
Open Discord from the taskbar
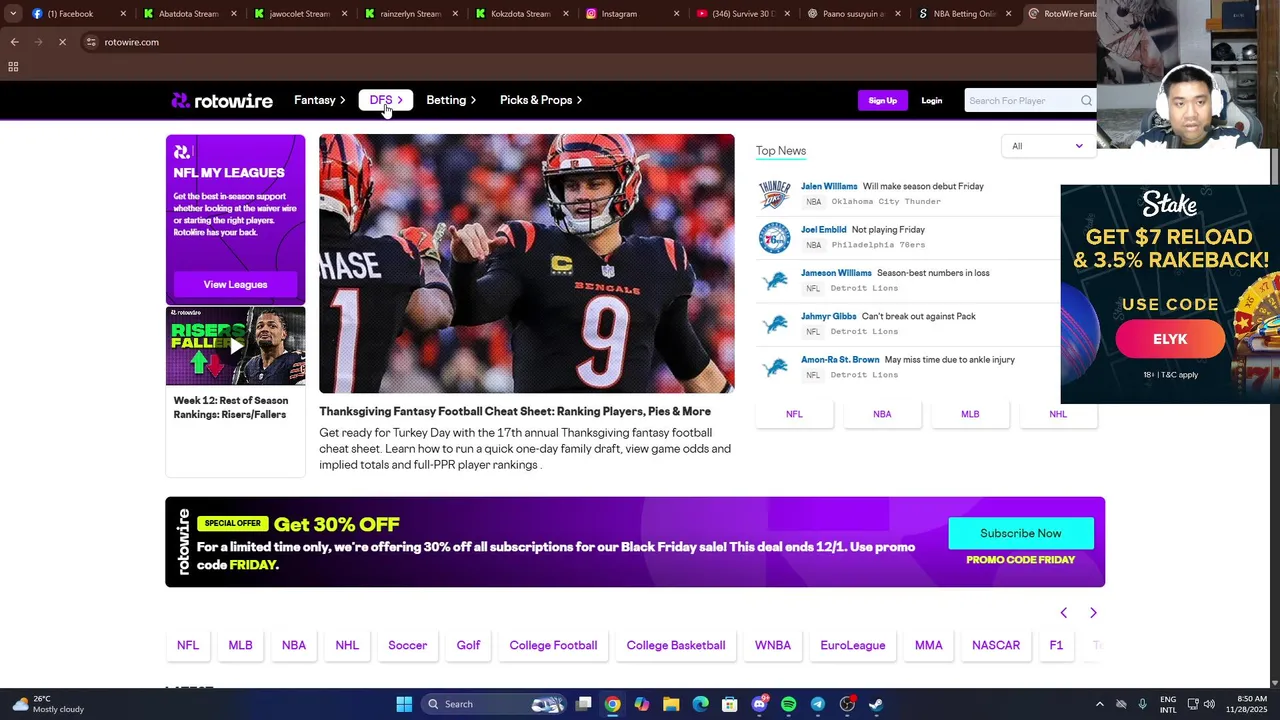point(759,704)
